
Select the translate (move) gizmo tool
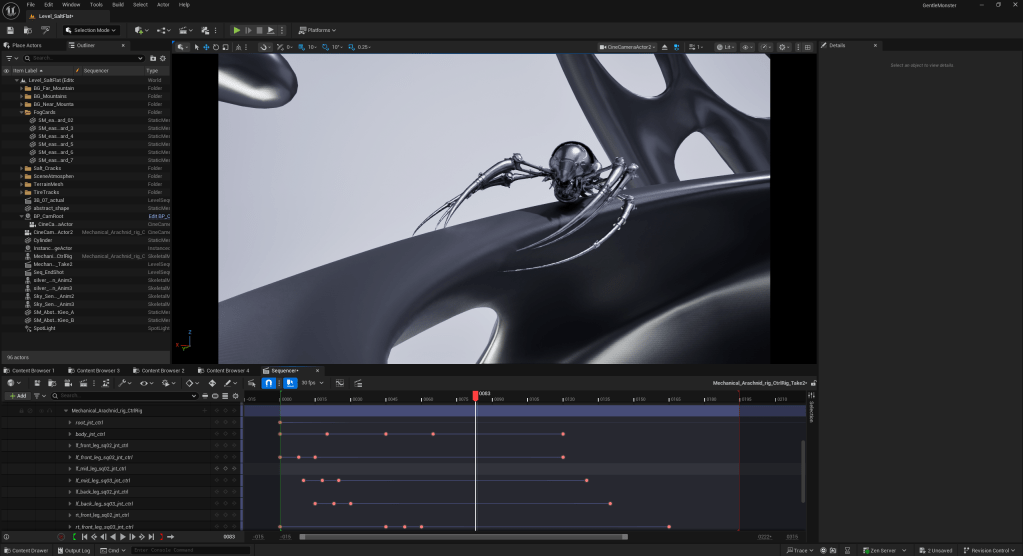point(207,47)
